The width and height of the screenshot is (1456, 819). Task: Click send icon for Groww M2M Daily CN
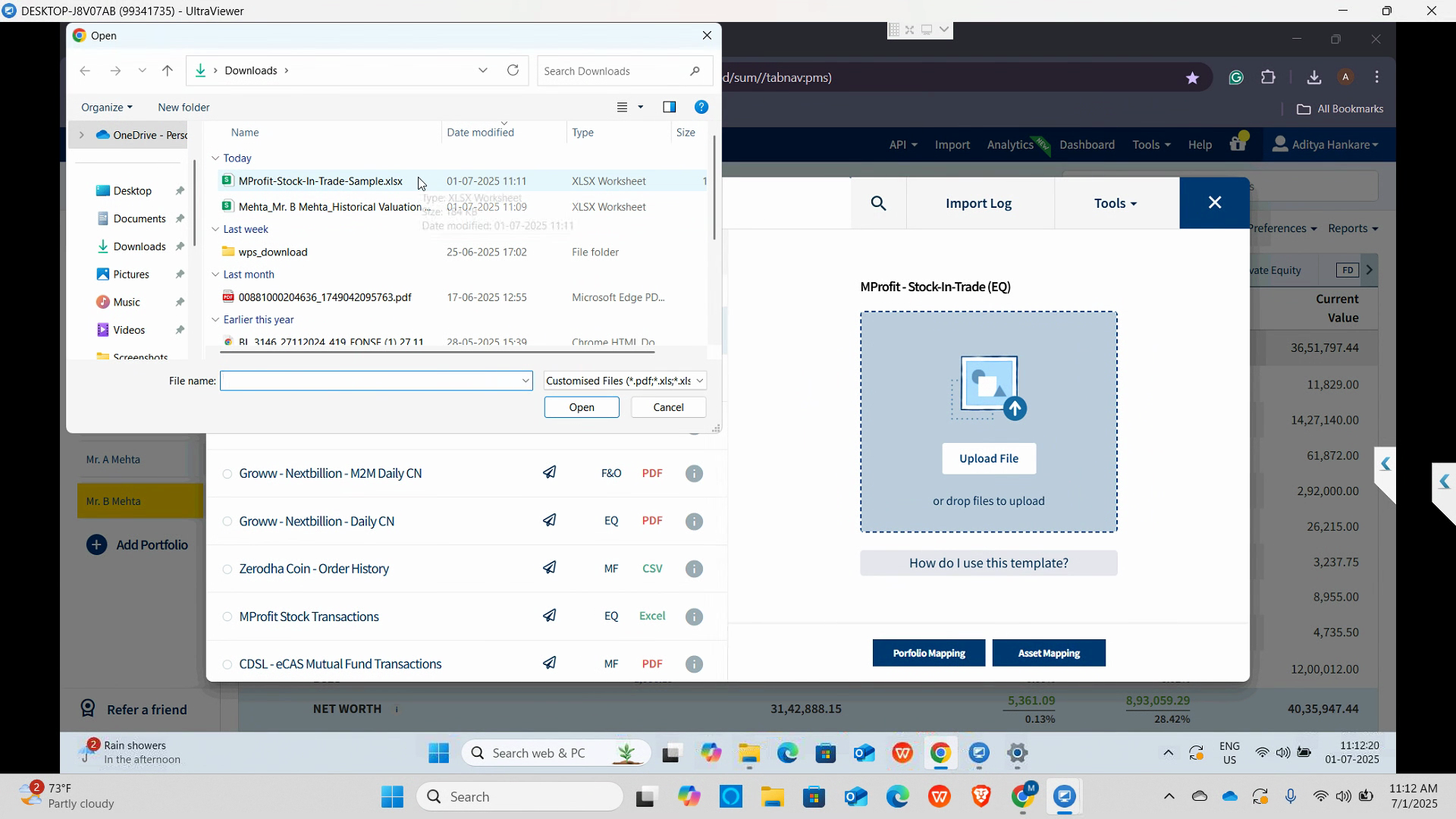pos(550,472)
